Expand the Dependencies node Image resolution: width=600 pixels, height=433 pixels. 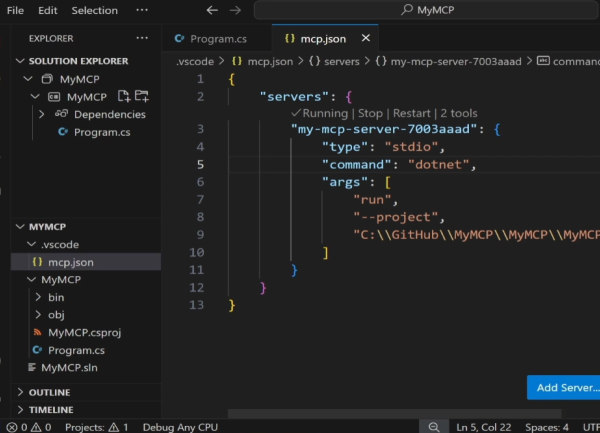coord(41,114)
